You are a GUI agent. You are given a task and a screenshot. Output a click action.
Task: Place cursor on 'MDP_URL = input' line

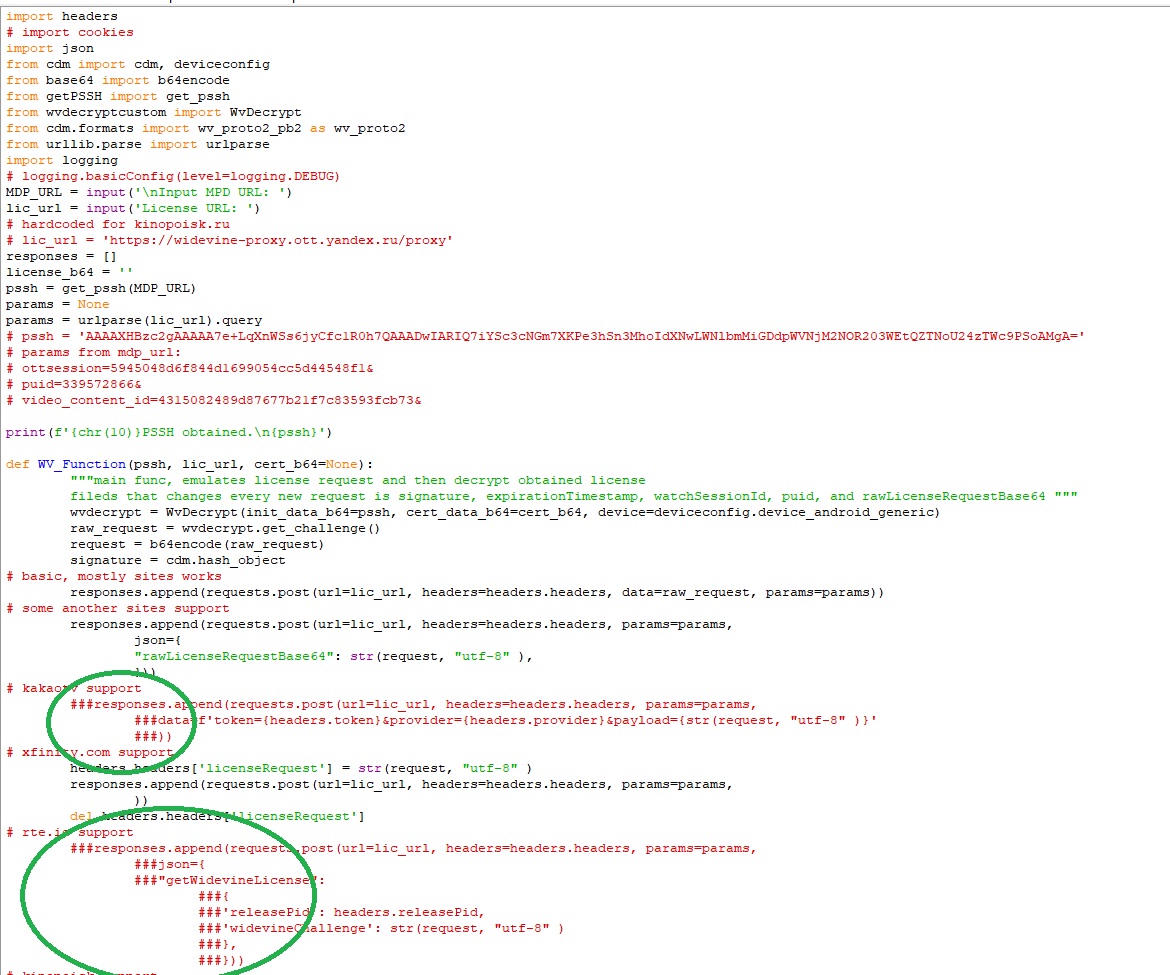click(x=149, y=193)
